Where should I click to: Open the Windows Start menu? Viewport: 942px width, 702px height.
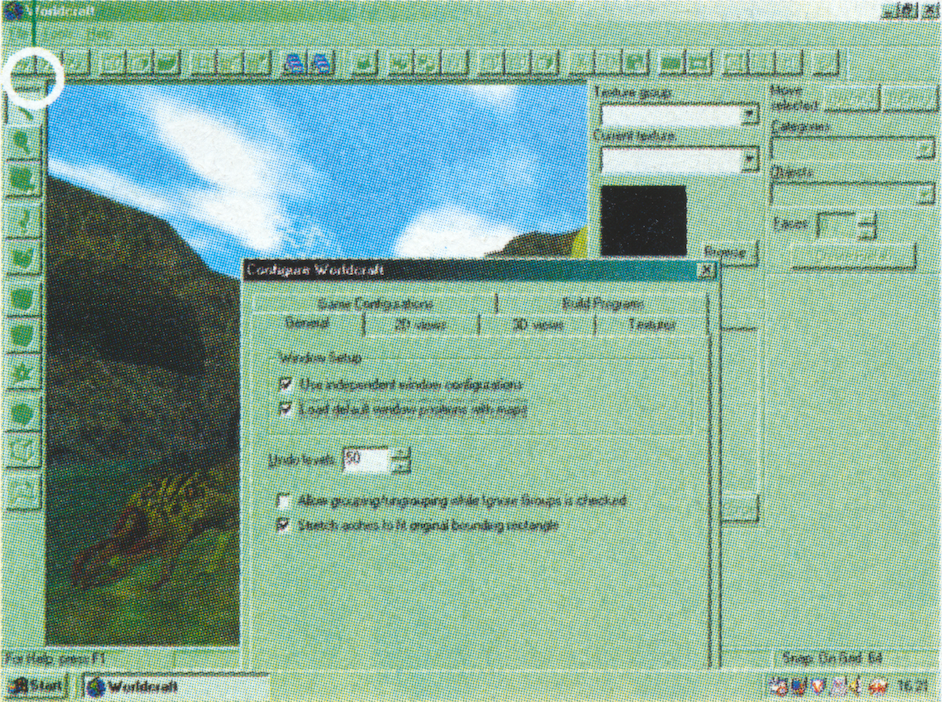35,685
